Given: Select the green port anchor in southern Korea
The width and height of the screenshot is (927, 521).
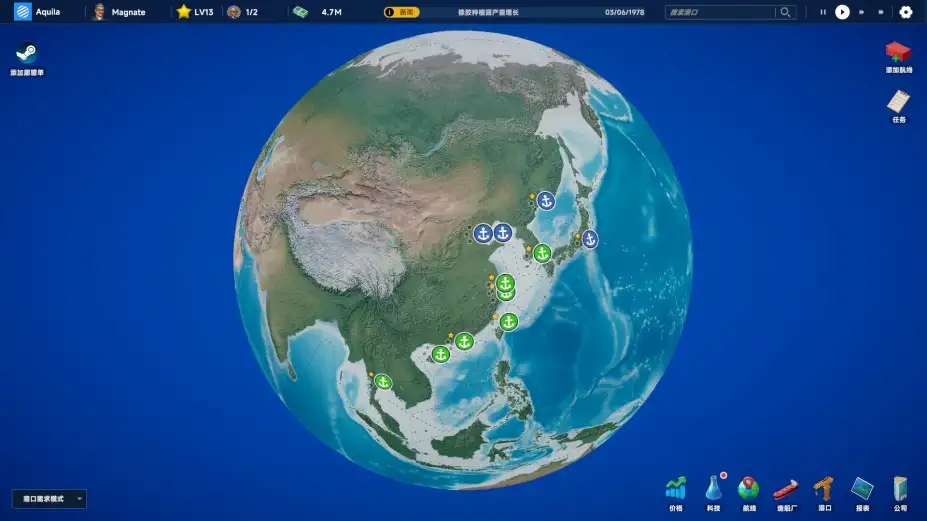Looking at the screenshot, I should click(x=542, y=253).
